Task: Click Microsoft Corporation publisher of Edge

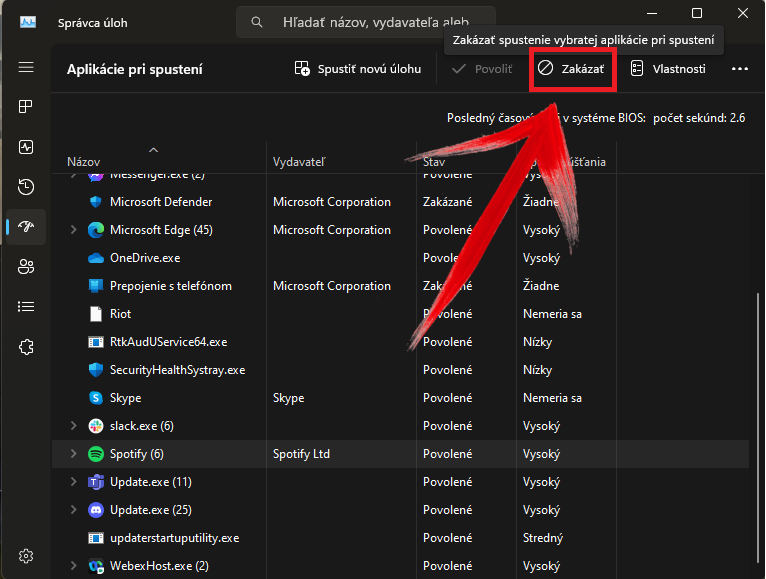Action: tap(332, 230)
